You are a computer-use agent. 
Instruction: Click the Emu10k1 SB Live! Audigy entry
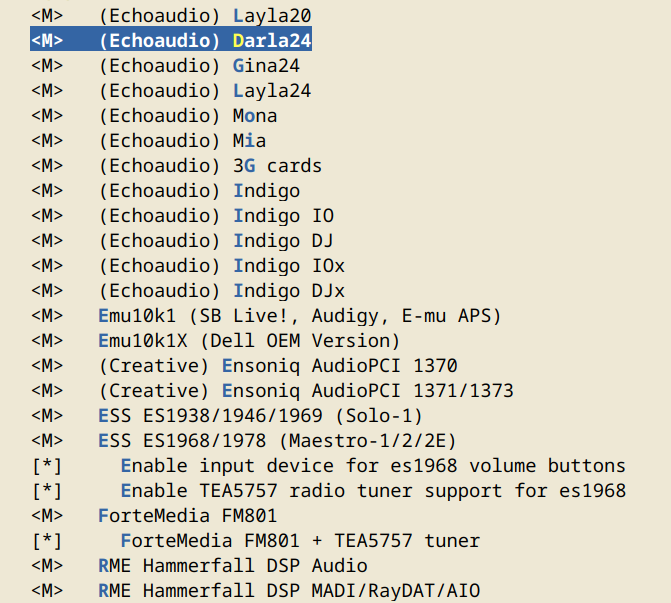click(299, 316)
